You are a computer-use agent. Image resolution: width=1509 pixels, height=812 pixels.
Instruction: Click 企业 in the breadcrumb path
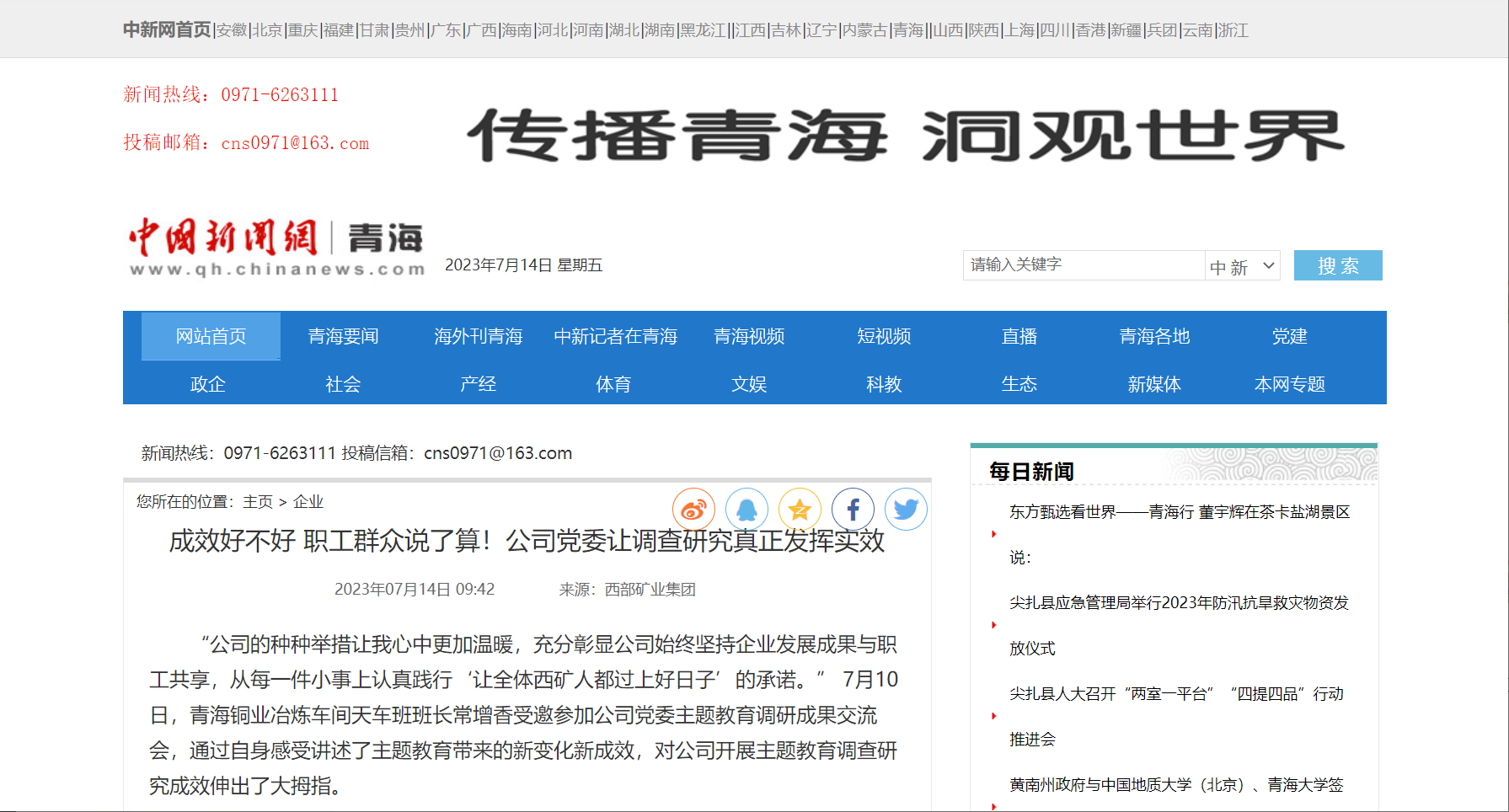308,502
